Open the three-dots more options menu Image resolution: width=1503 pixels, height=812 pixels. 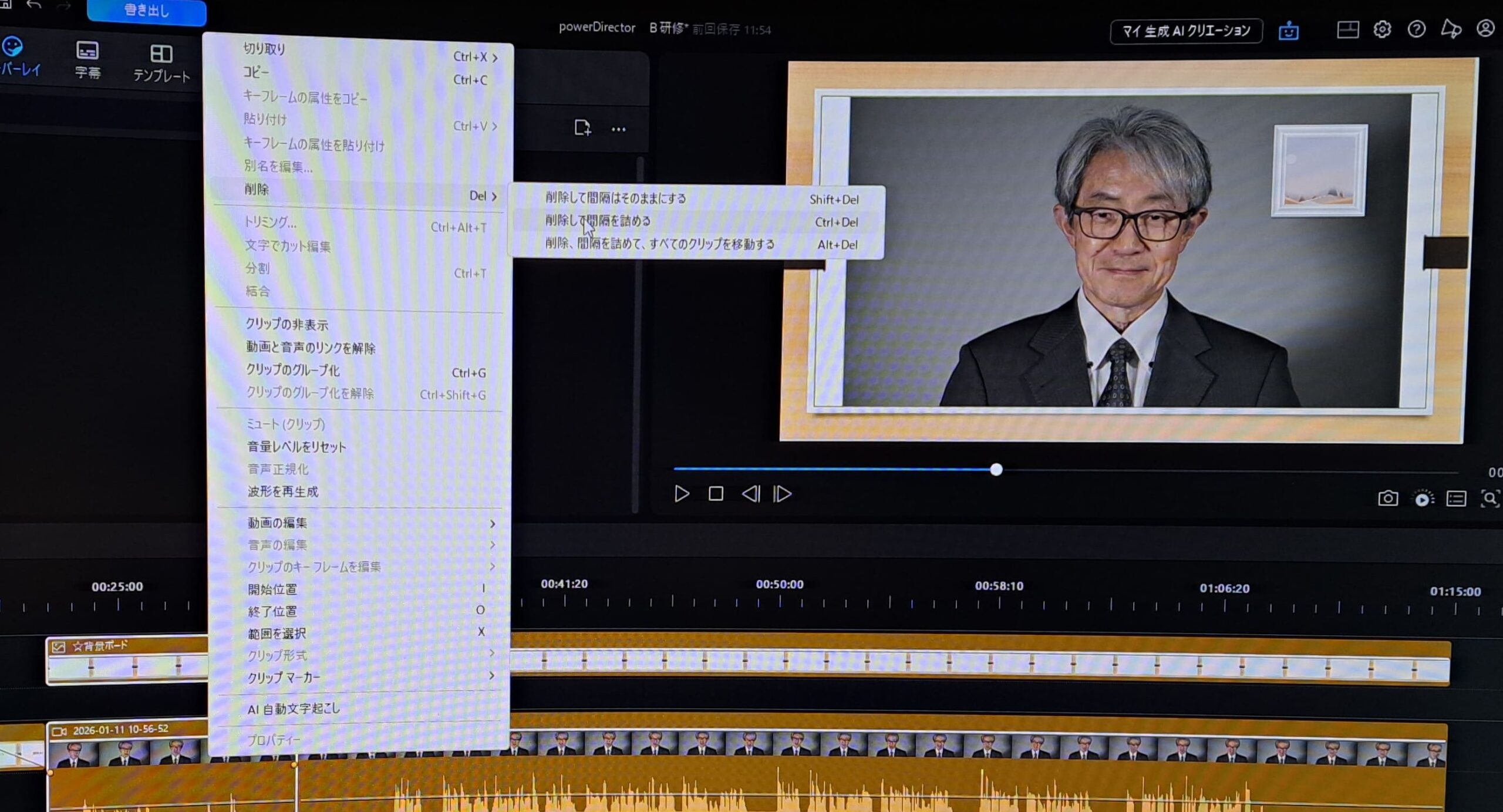(618, 129)
